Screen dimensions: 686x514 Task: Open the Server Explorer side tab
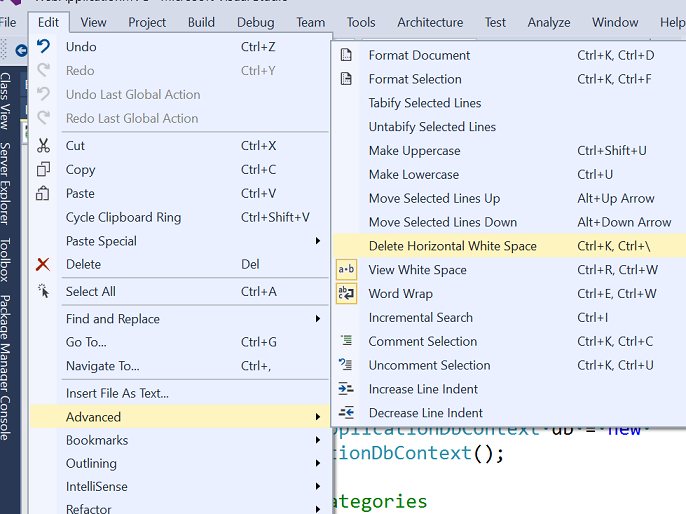6,183
